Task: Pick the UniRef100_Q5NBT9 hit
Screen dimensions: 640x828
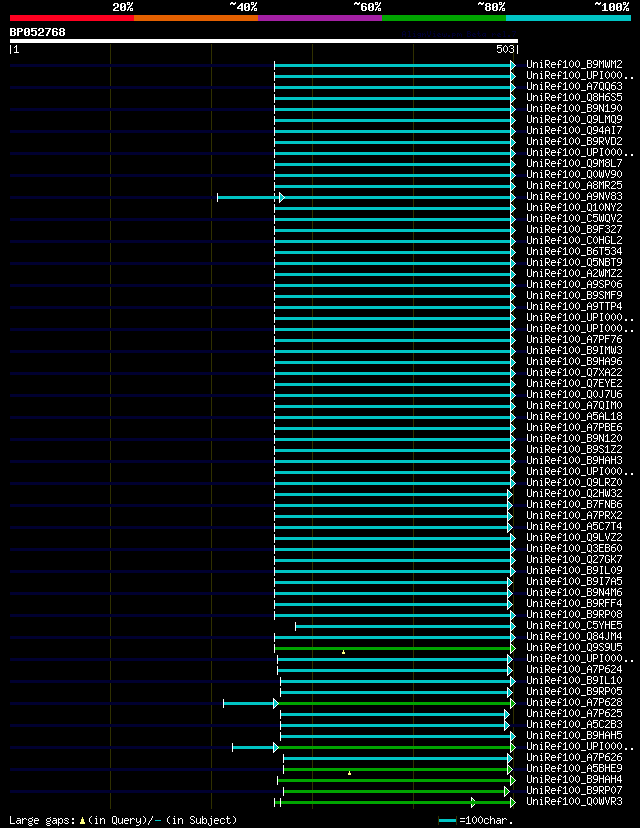Action: (x=574, y=262)
